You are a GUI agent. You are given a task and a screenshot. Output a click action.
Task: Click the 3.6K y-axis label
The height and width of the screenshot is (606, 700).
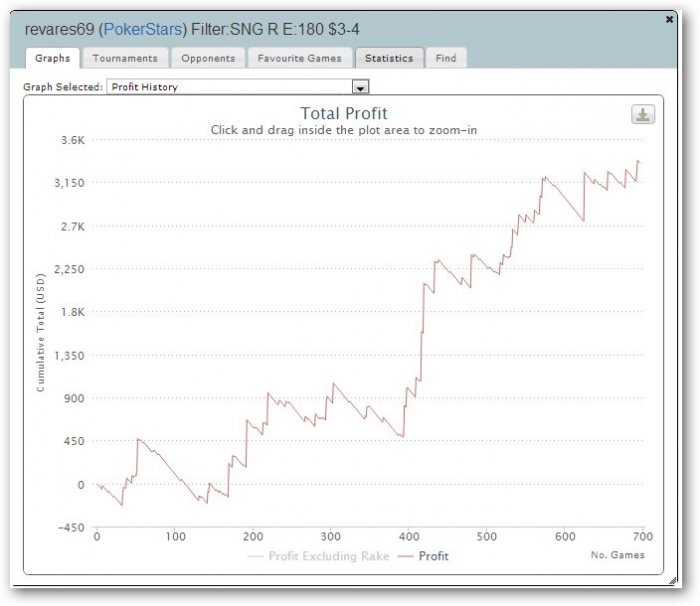[73, 140]
